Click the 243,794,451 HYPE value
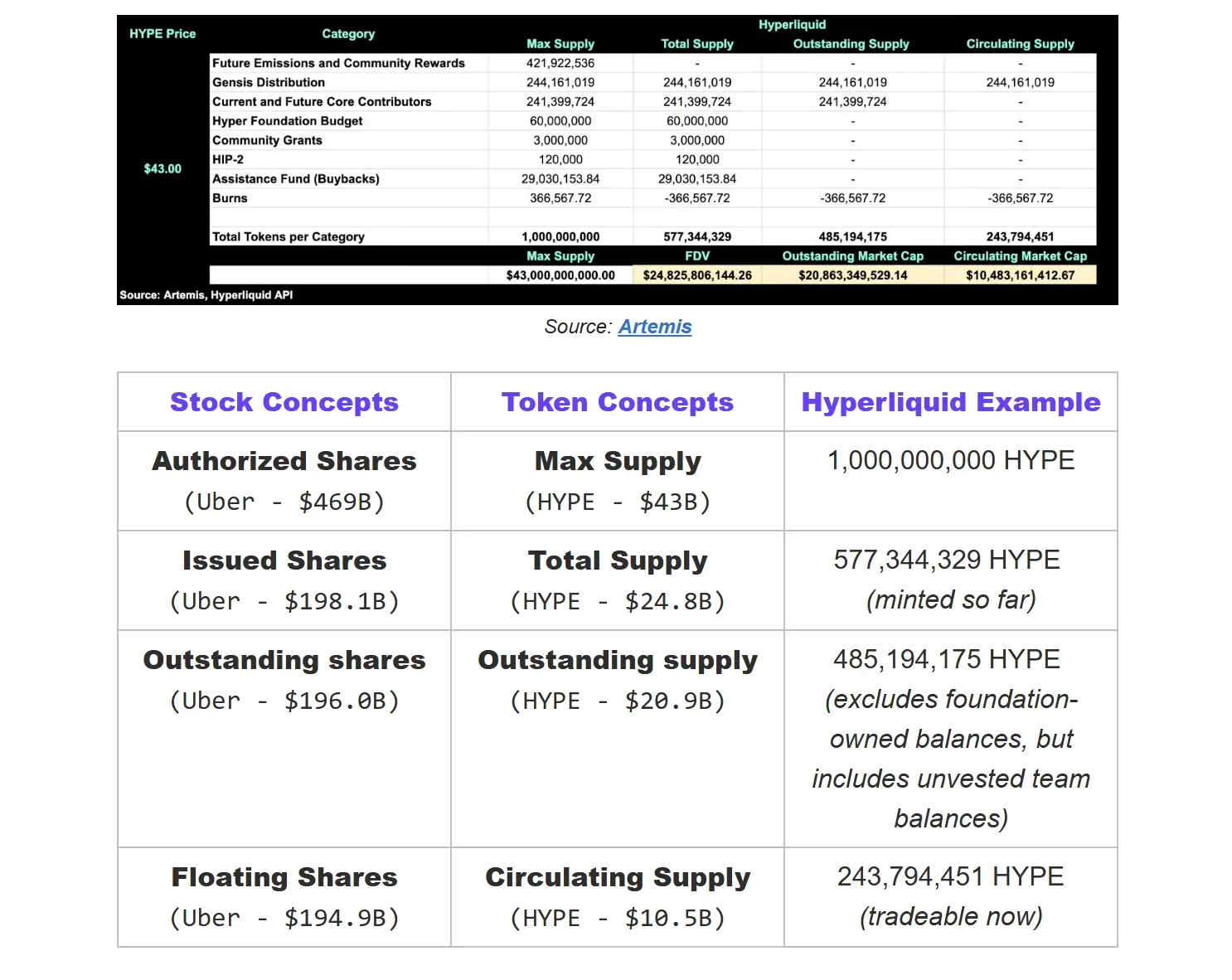The image size is (1232, 980). coord(950,876)
